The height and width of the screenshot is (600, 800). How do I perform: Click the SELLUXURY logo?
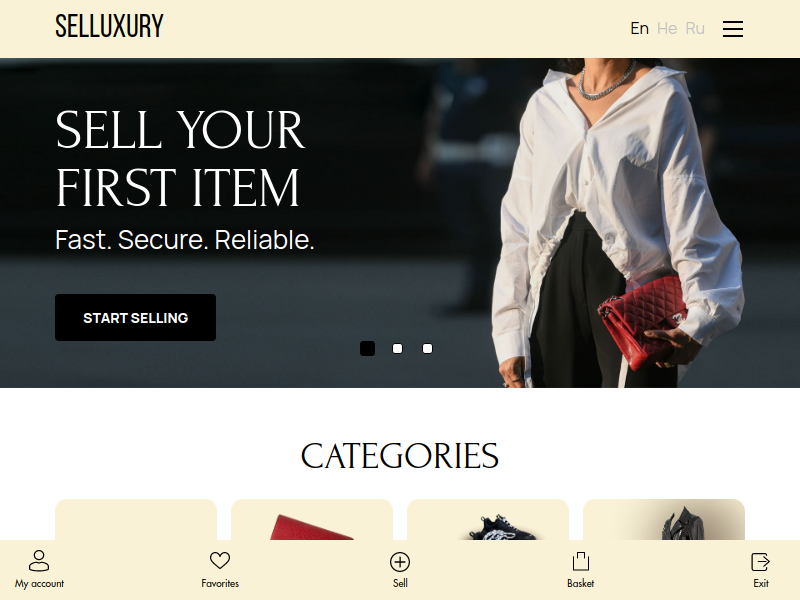coord(109,26)
